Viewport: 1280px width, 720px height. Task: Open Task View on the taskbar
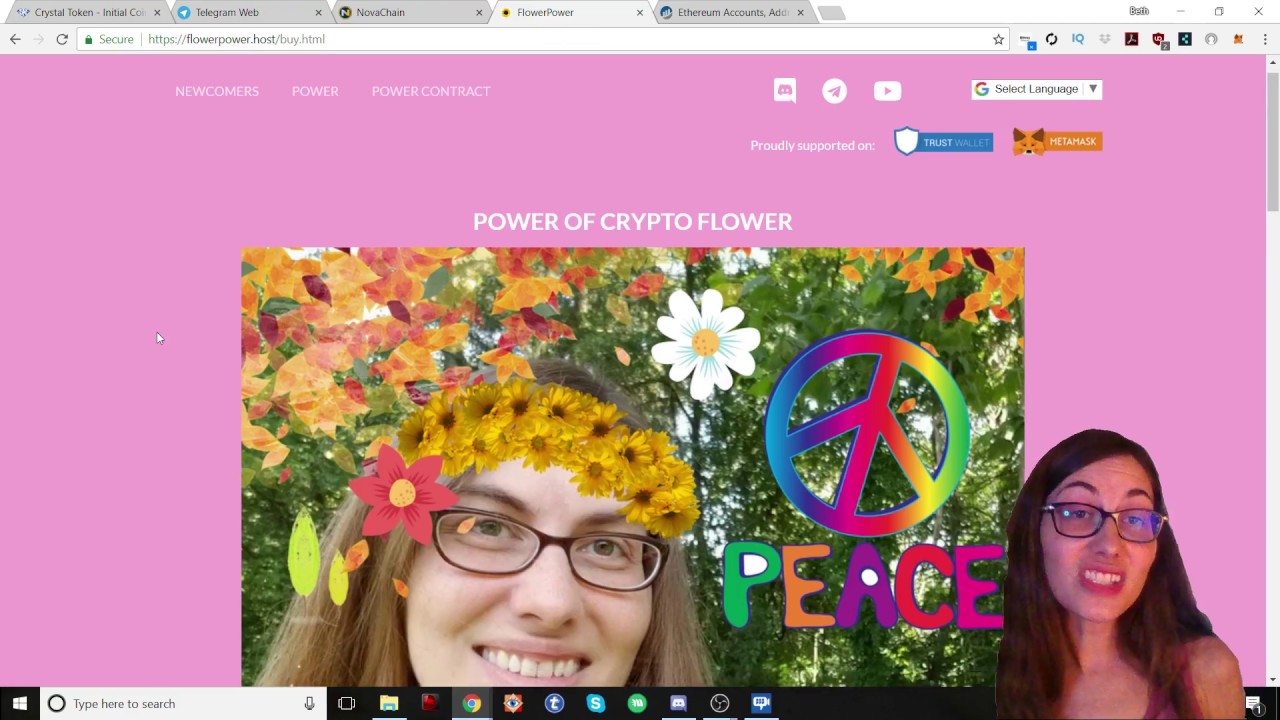click(x=347, y=704)
